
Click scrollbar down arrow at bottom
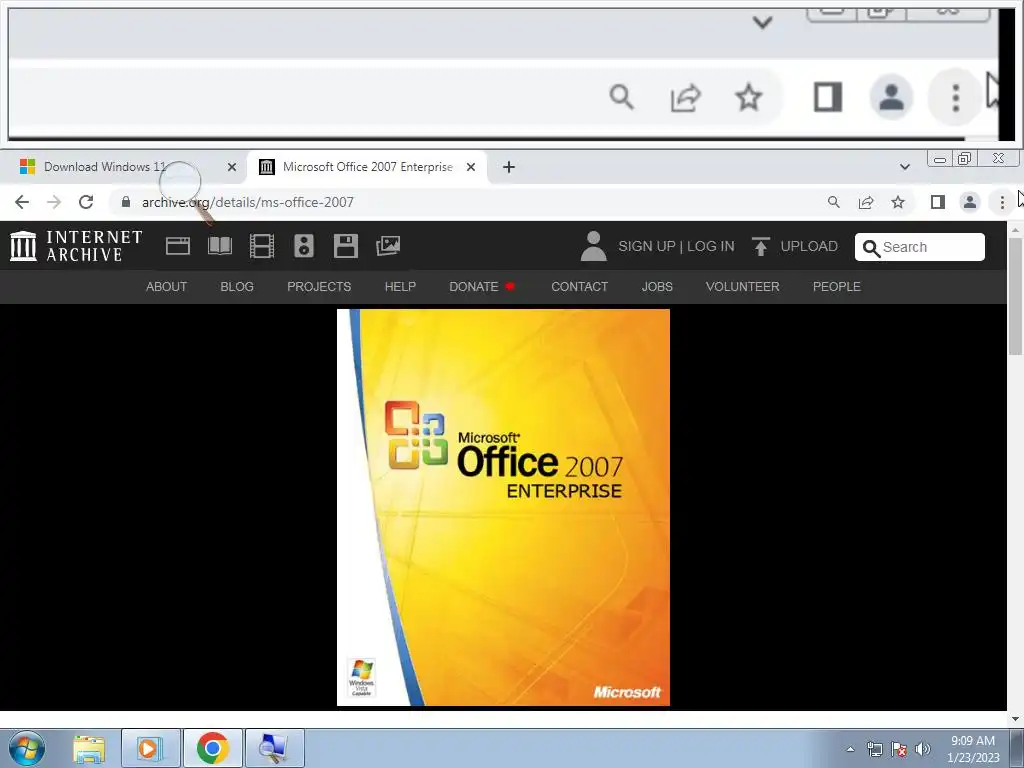click(x=1015, y=719)
